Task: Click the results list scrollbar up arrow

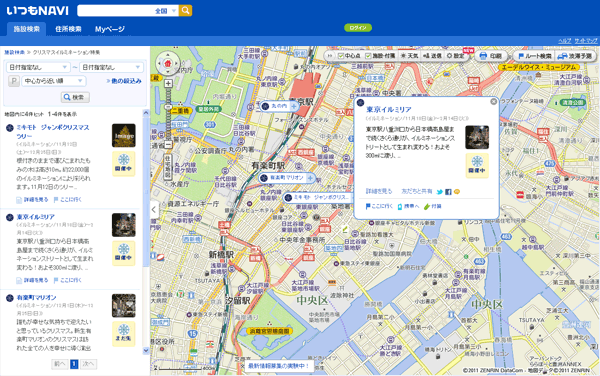Action: pyautogui.click(x=146, y=113)
